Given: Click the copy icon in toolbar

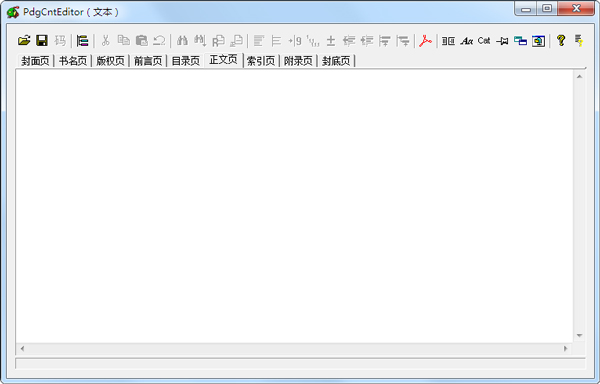Looking at the screenshot, I should (x=124, y=41).
